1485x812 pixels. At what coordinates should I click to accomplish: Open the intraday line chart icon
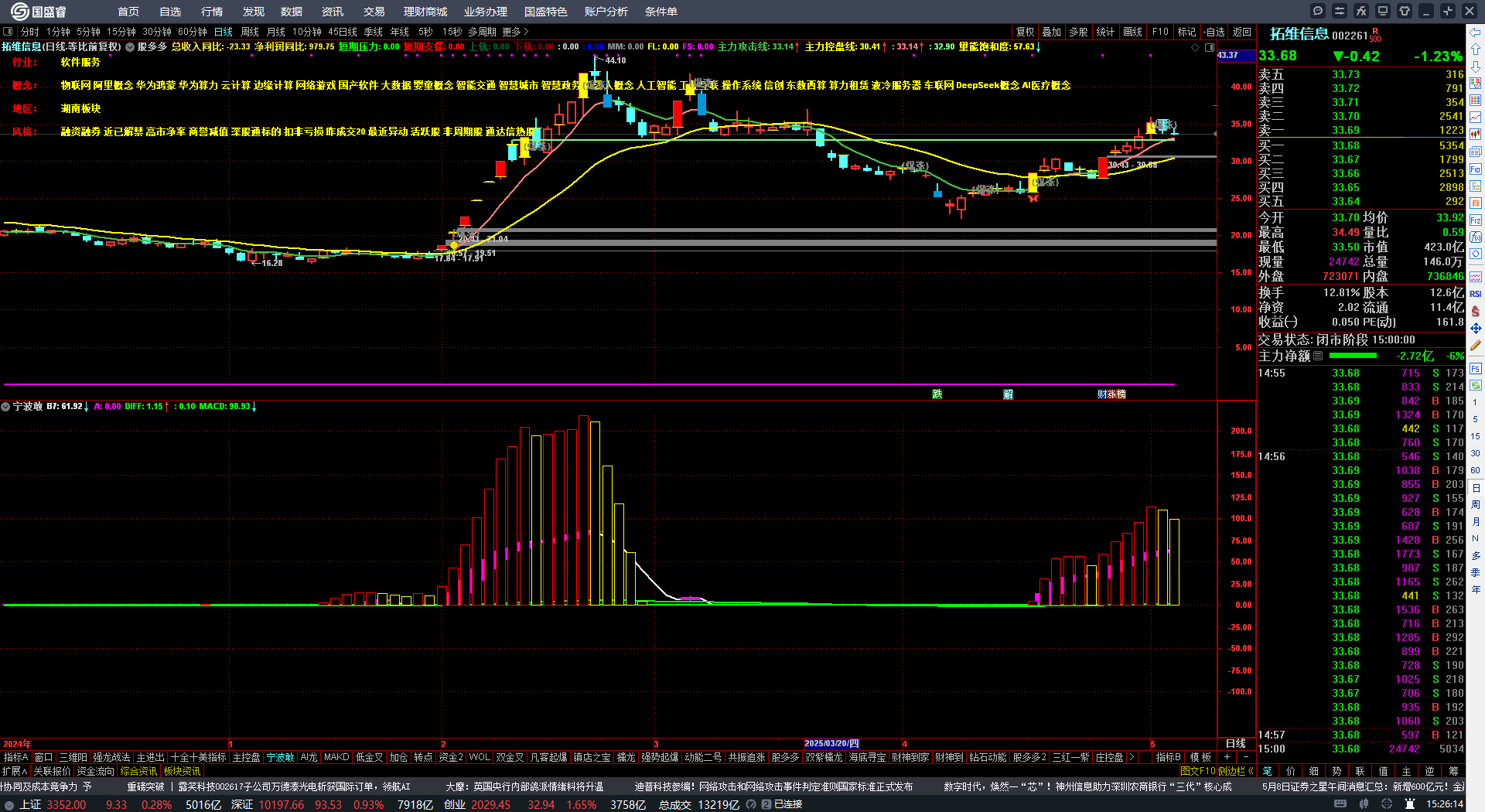[x=1476, y=118]
